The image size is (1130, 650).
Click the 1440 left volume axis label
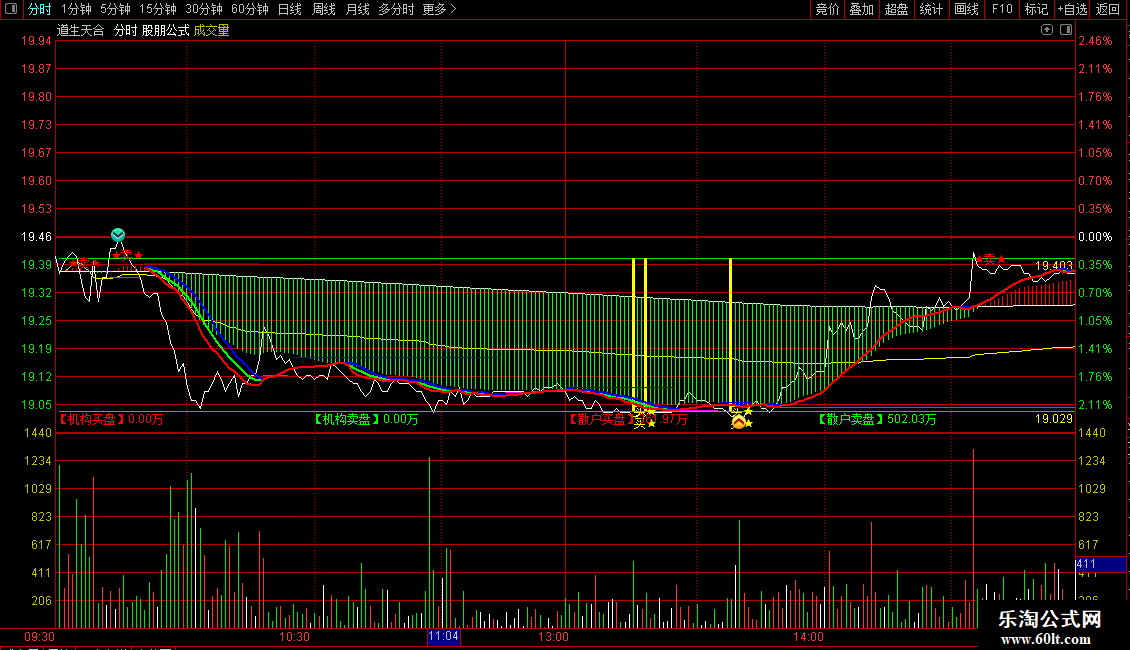(37, 433)
